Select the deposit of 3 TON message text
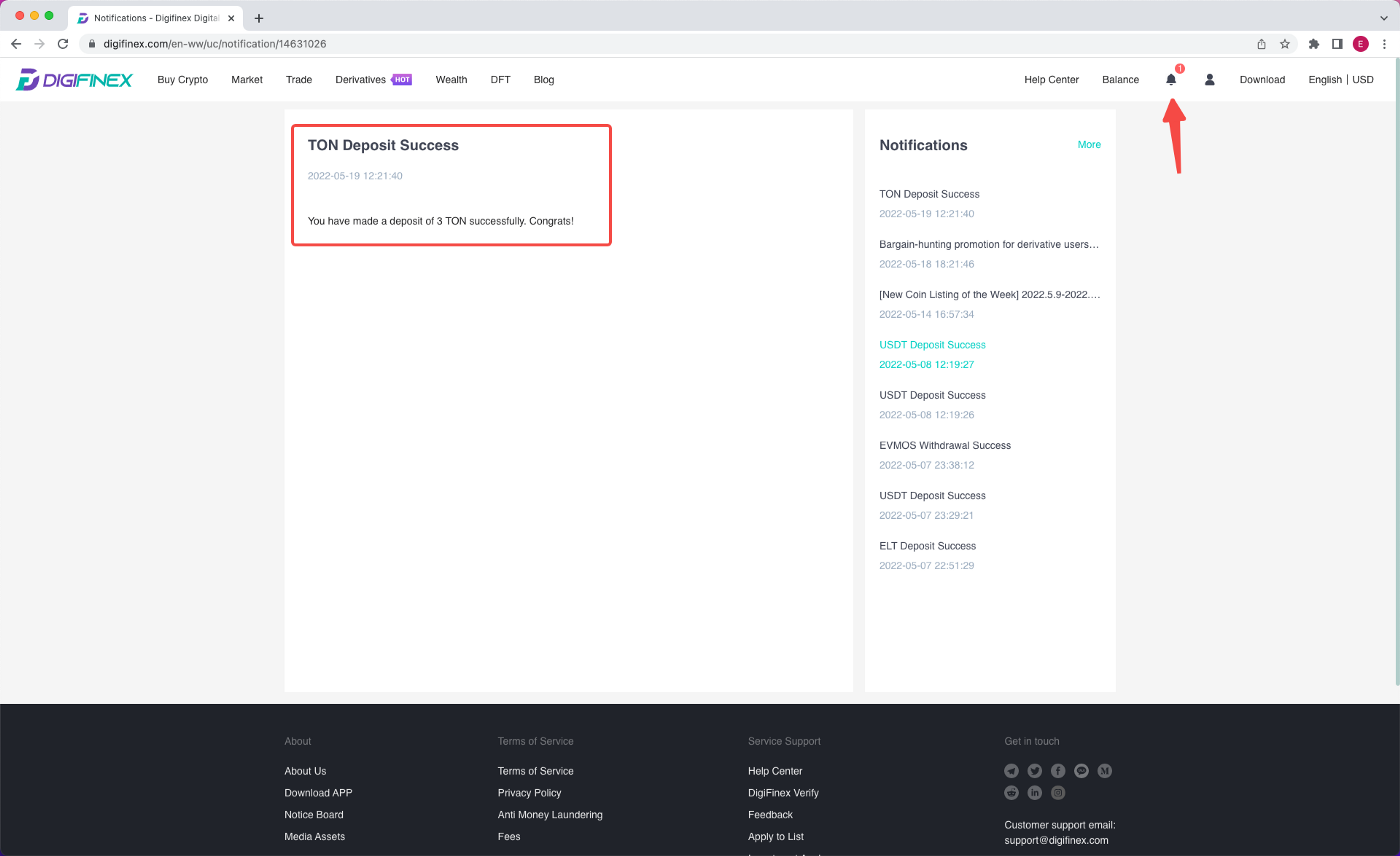1400x856 pixels. 441,221
